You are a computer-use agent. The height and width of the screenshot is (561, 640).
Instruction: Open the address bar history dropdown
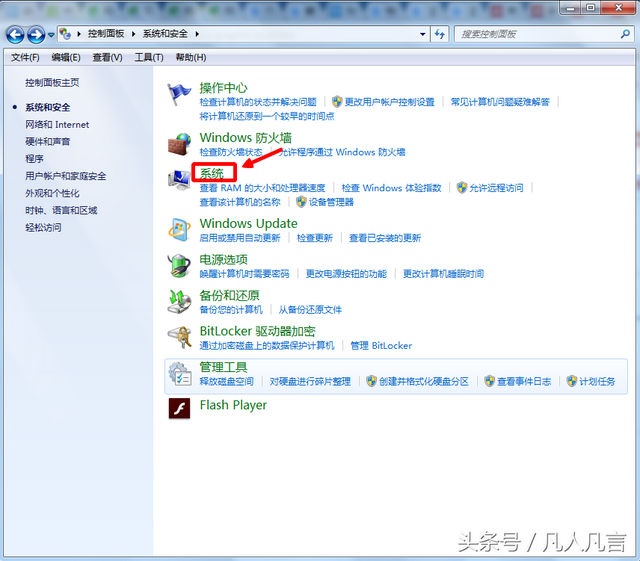(422, 34)
